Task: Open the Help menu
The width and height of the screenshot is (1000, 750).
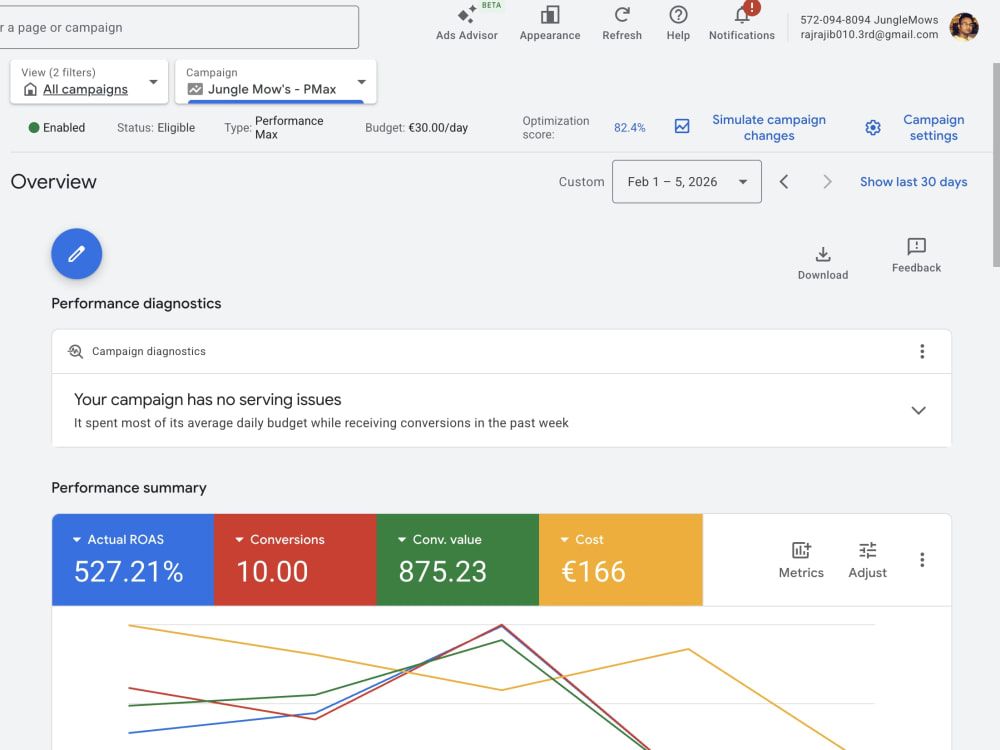Action: (x=678, y=23)
